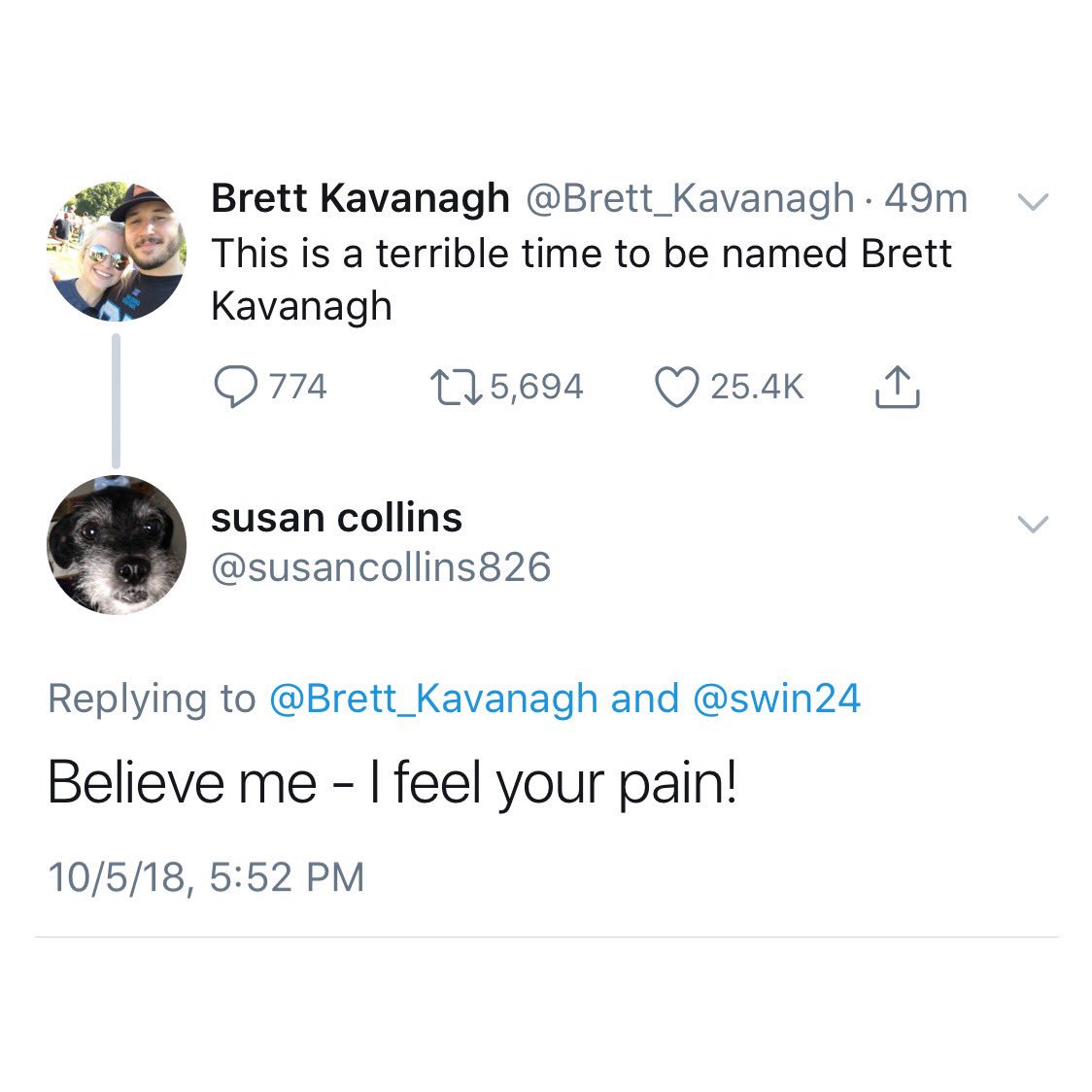Click the susan collins display name
This screenshot has height=1092, width=1092.
[336, 518]
